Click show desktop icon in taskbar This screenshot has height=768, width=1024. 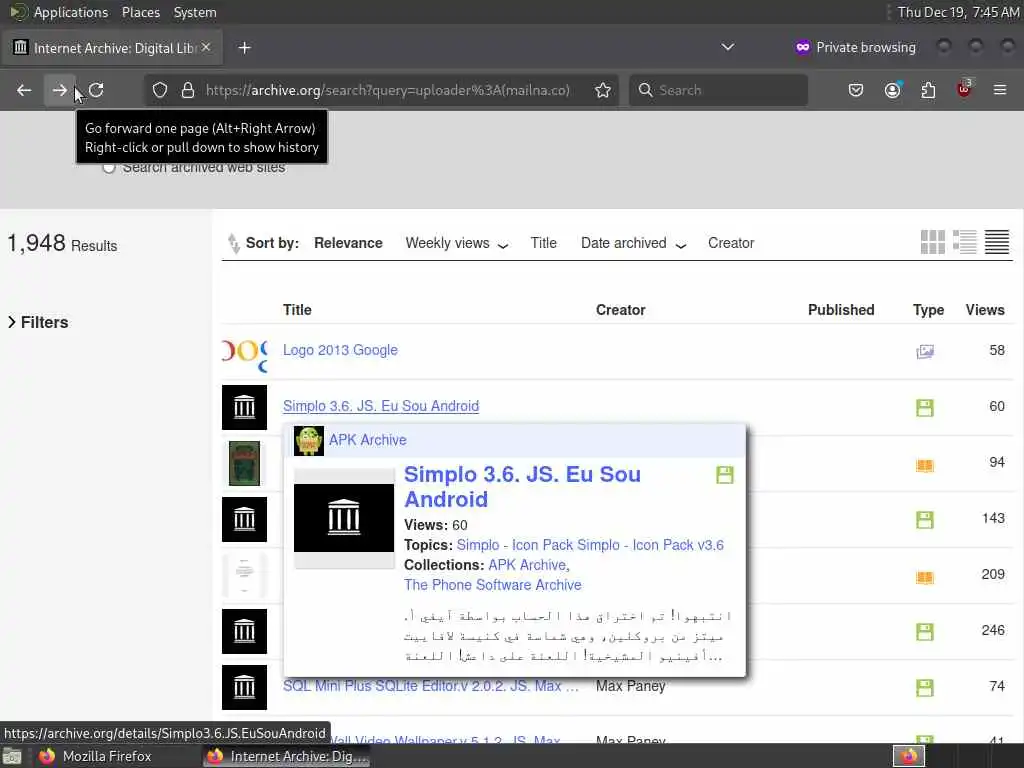click(x=12, y=756)
